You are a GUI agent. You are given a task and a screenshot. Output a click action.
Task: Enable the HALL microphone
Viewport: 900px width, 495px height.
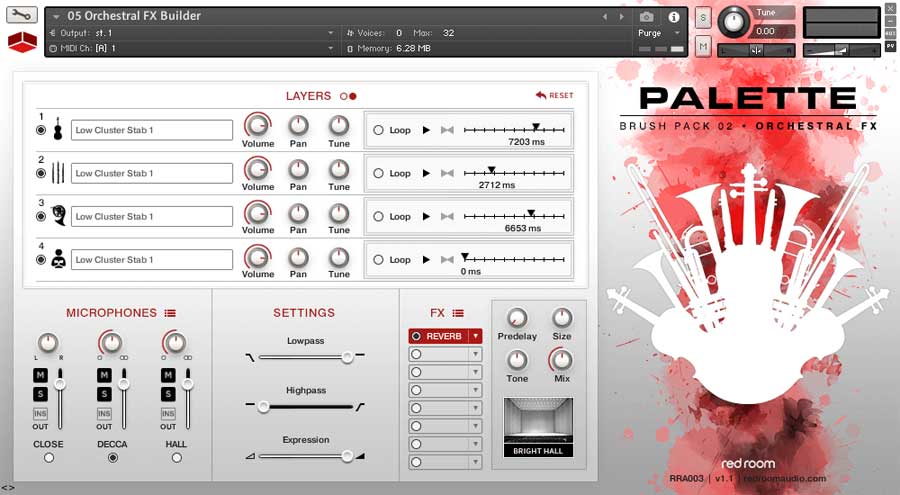[x=177, y=458]
